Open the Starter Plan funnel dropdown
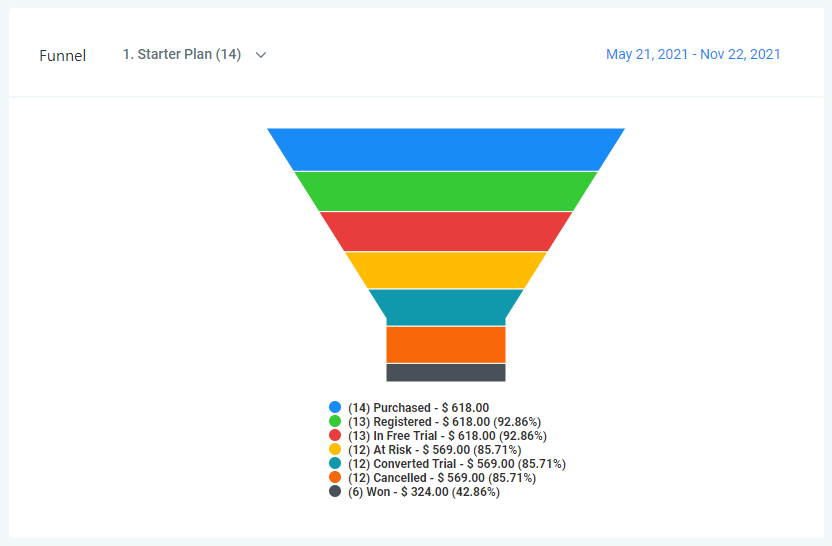This screenshot has width=832, height=546. click(x=182, y=55)
